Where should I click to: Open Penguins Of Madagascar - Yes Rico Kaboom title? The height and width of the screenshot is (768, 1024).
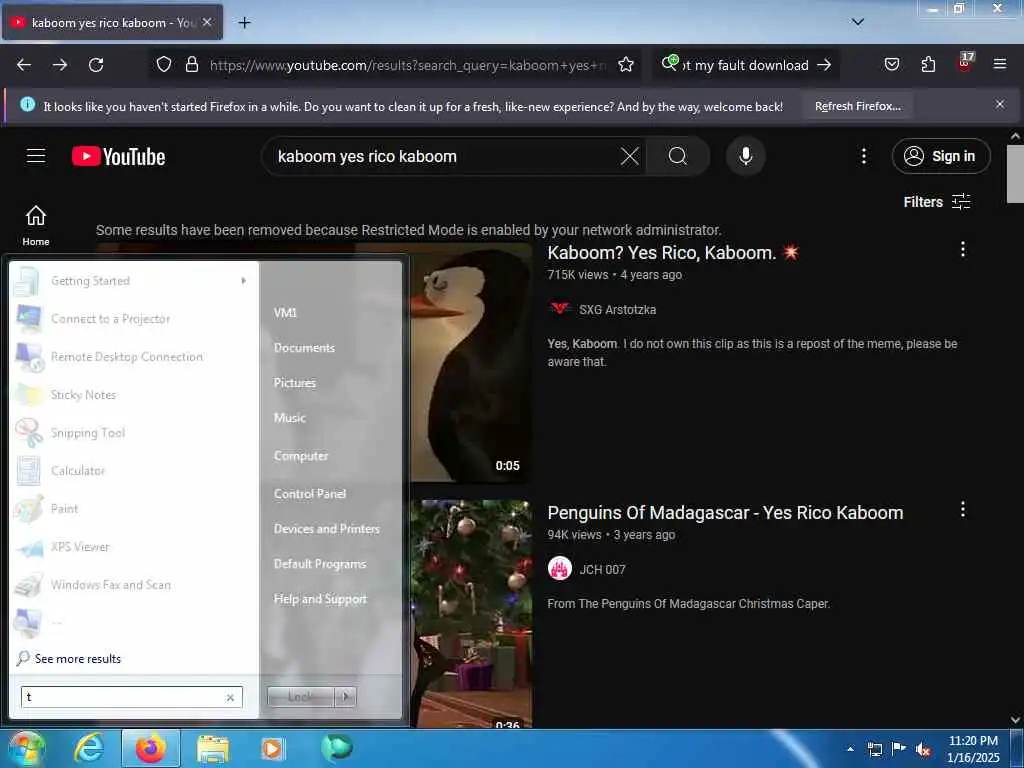[725, 513]
